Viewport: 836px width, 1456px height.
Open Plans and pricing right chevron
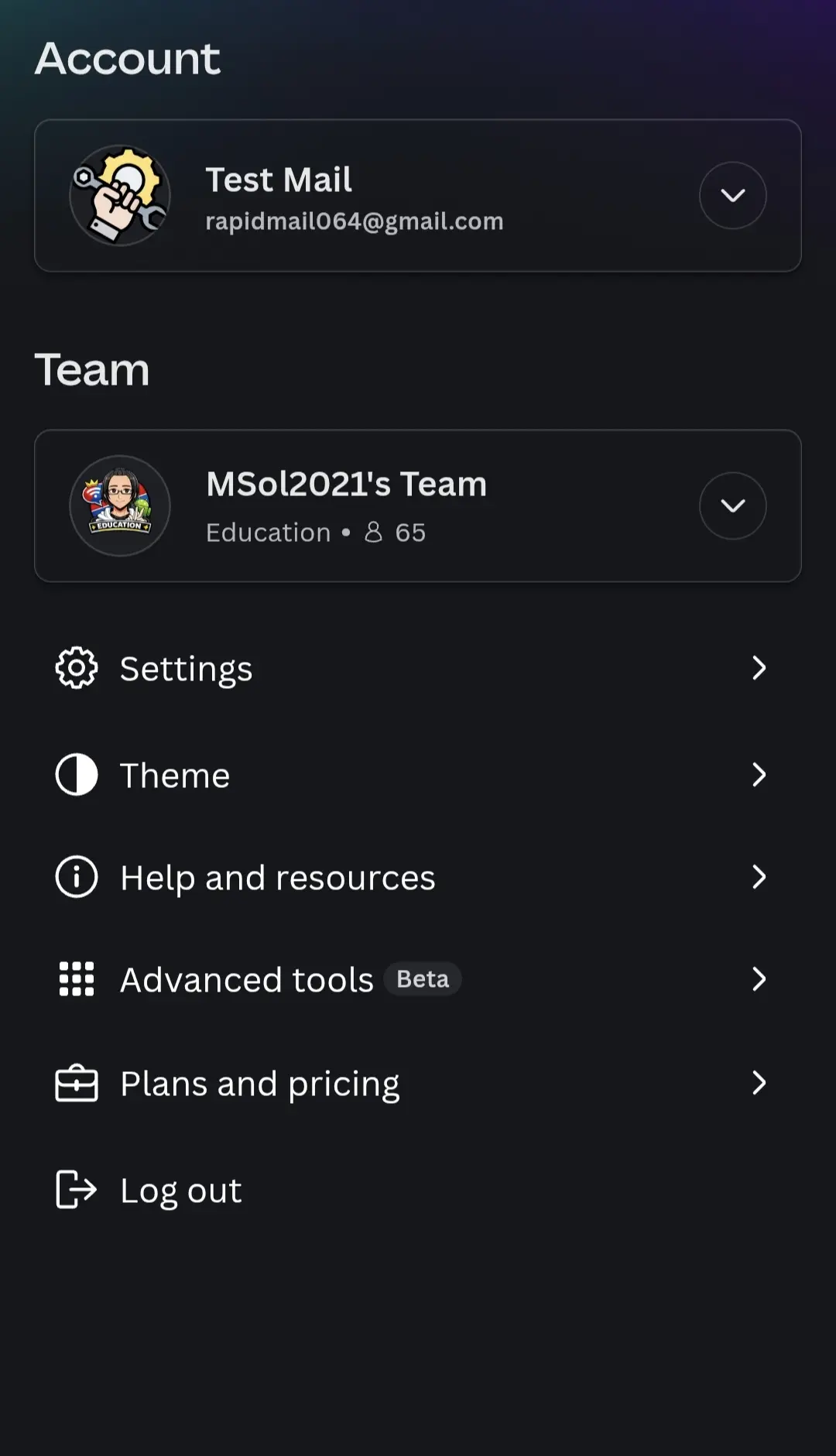tap(759, 1083)
